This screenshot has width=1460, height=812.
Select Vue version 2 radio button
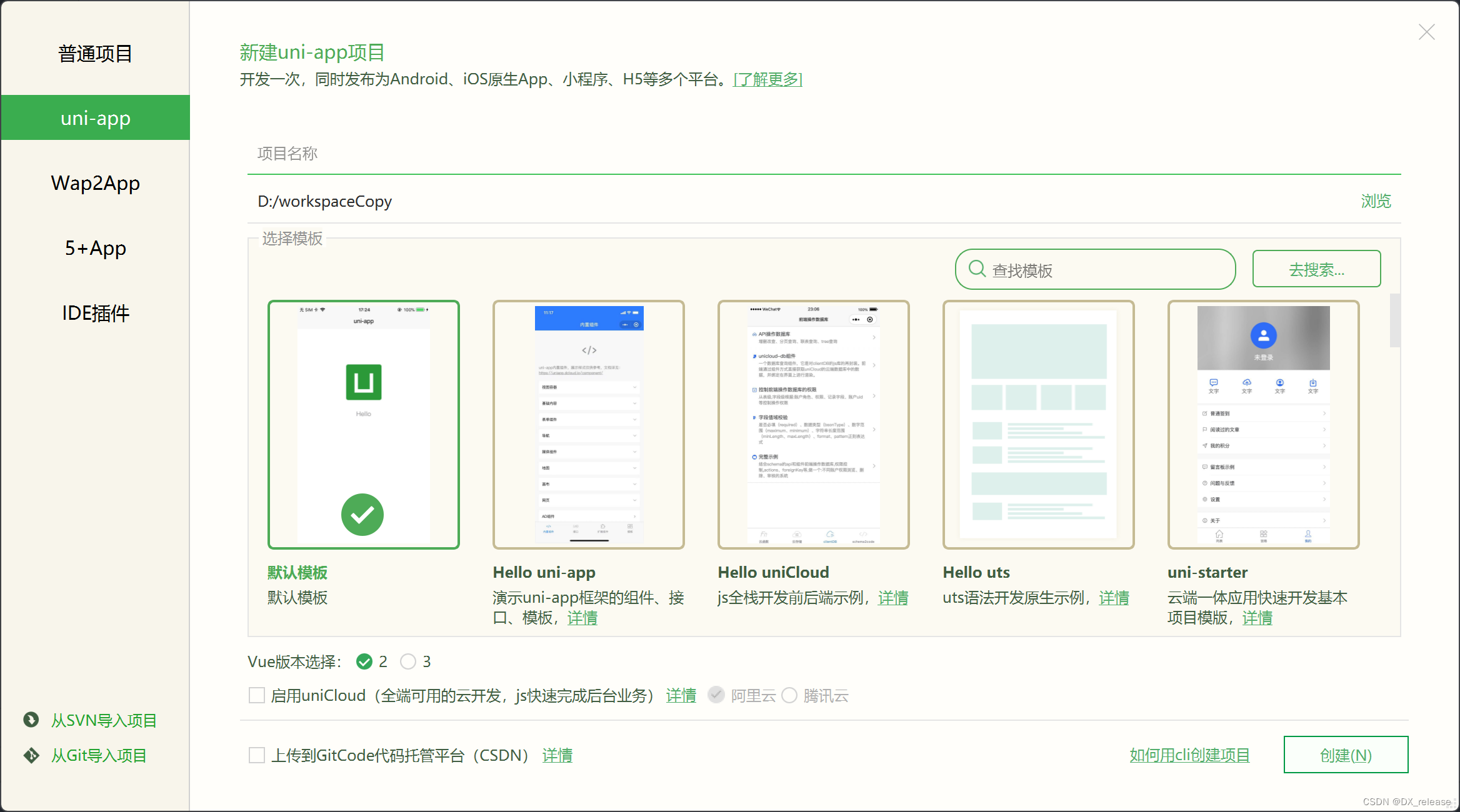tap(364, 661)
